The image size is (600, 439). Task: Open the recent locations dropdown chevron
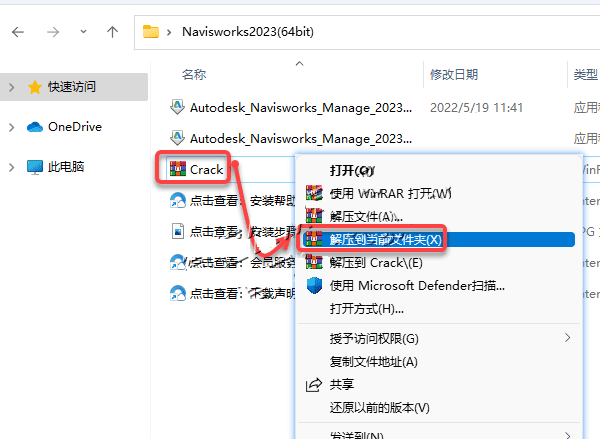coord(83,32)
